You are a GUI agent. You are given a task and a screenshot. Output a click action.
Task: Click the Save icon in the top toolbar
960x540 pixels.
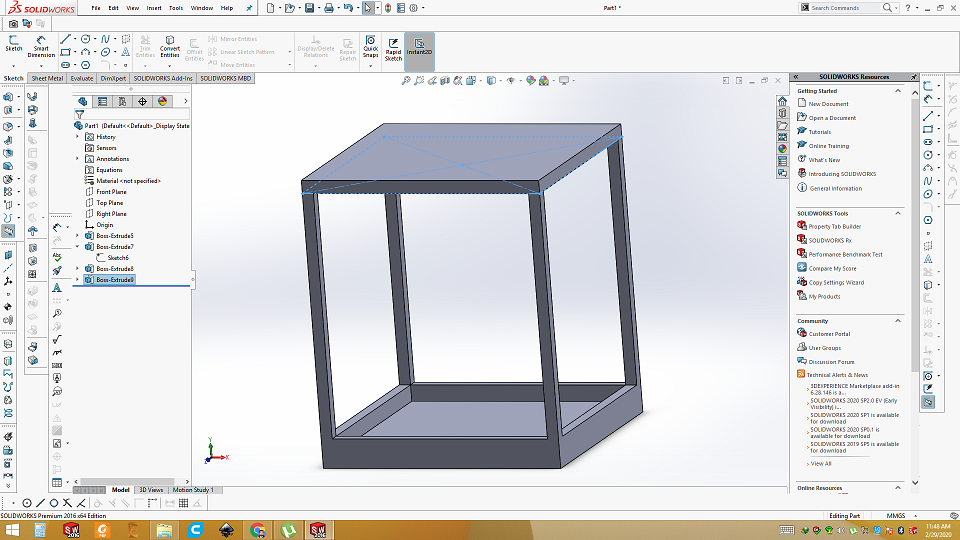pyautogui.click(x=310, y=8)
